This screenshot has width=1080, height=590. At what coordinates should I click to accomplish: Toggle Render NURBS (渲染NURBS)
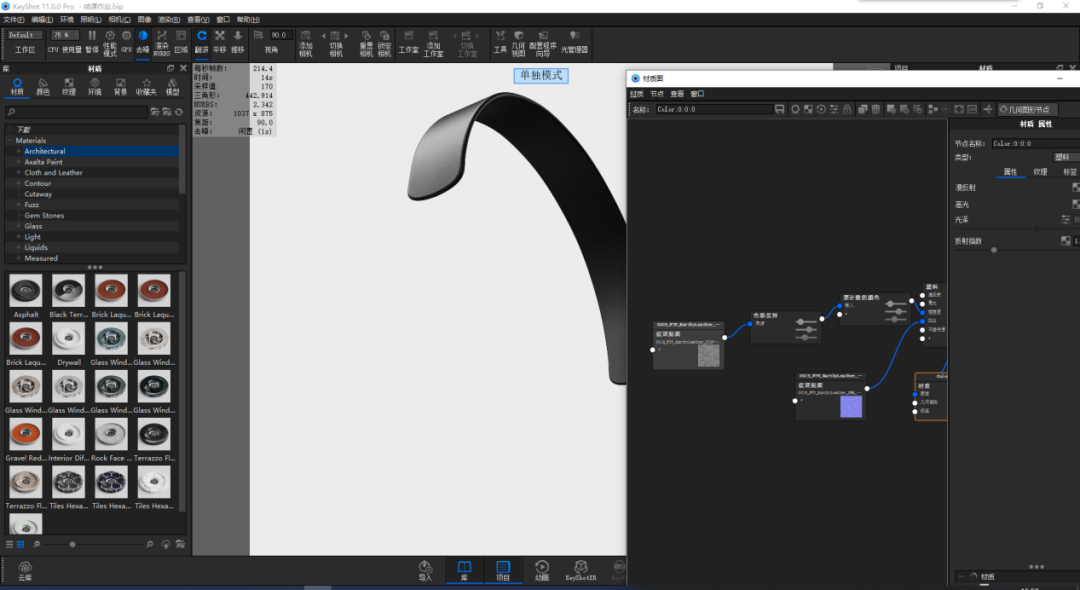click(x=162, y=43)
